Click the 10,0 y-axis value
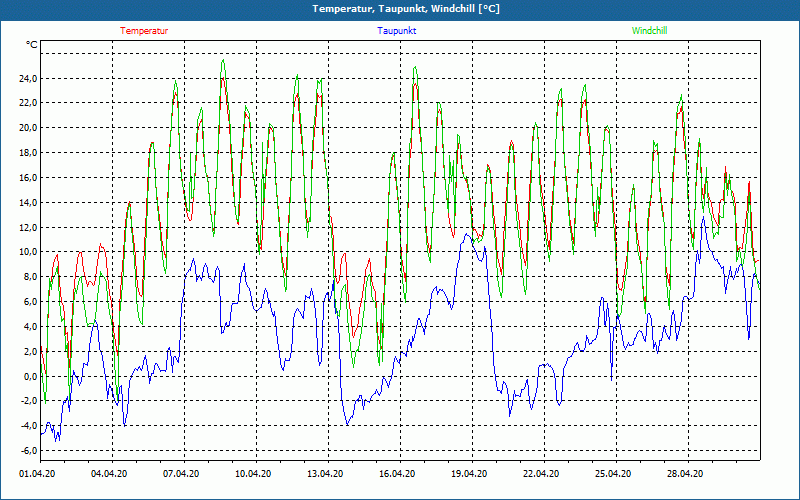This screenshot has height=500, width=800. coord(27,252)
